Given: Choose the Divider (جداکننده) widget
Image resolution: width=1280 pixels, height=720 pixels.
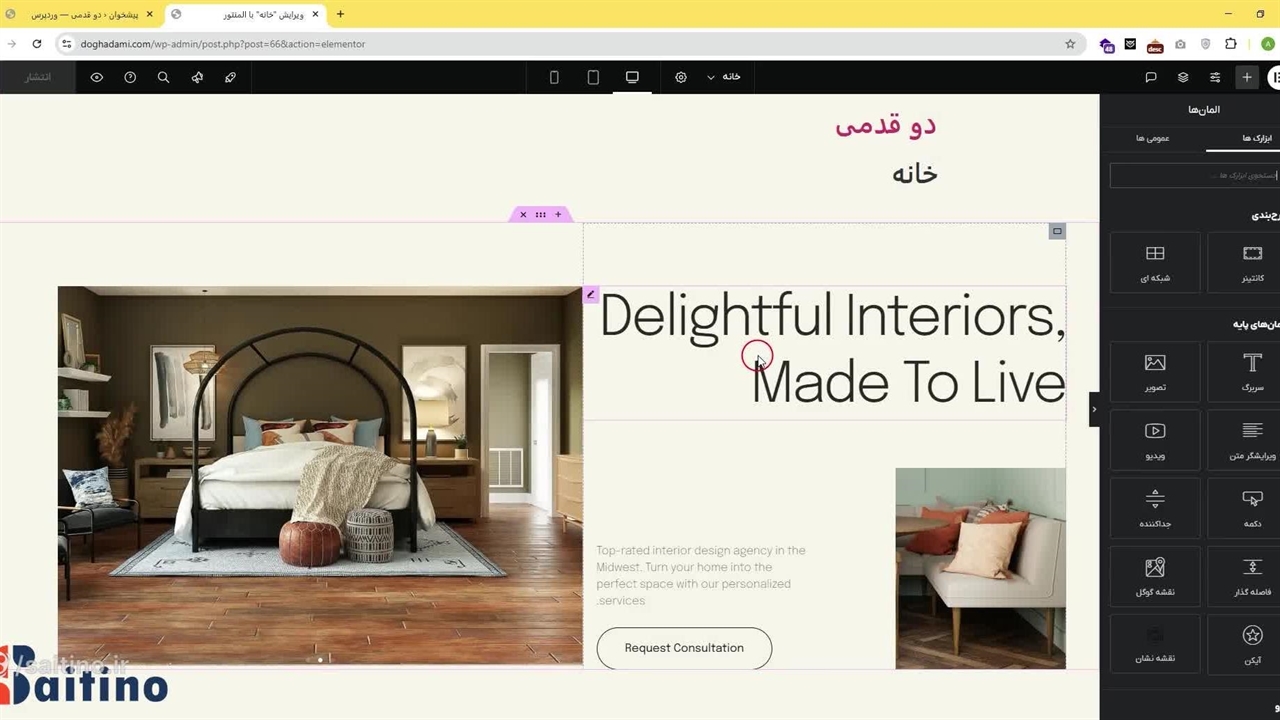Looking at the screenshot, I should [x=1155, y=508].
